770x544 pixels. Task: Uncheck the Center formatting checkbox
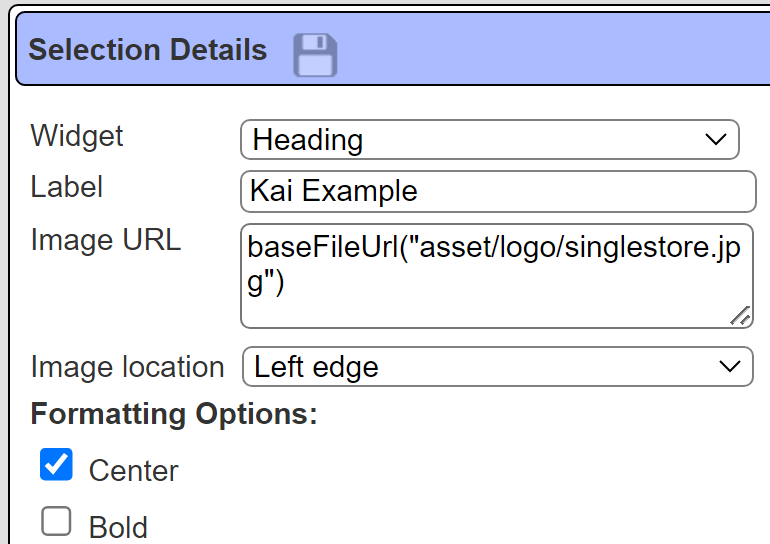pos(56,464)
